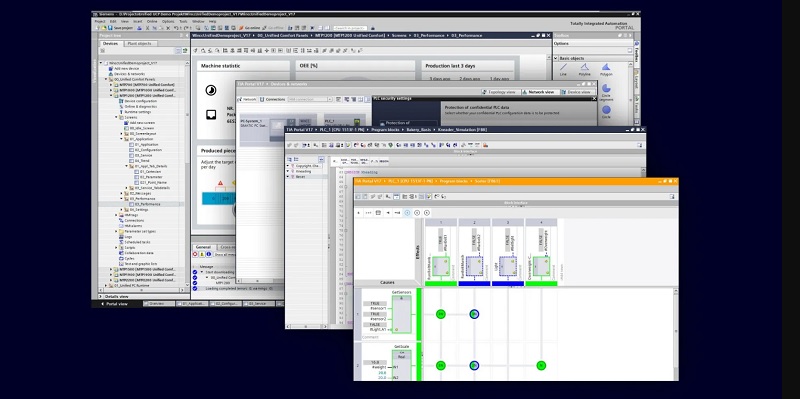Switch to Device view tab
The width and height of the screenshot is (800, 399).
tap(579, 92)
